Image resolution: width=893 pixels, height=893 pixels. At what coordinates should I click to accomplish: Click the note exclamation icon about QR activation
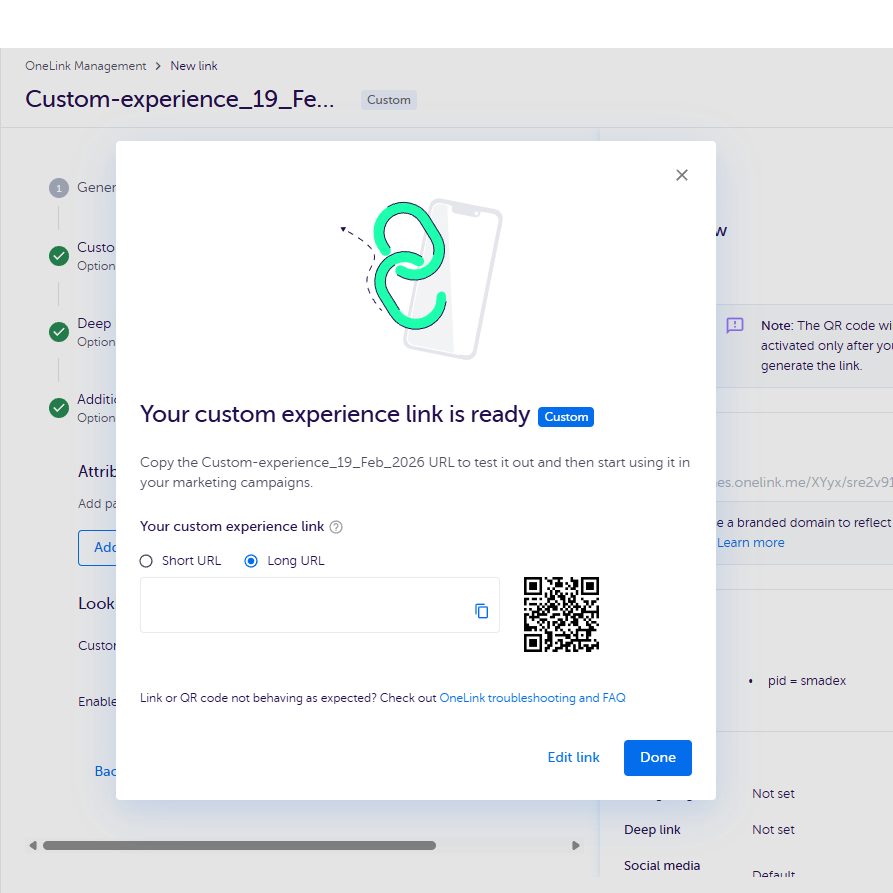[735, 325]
